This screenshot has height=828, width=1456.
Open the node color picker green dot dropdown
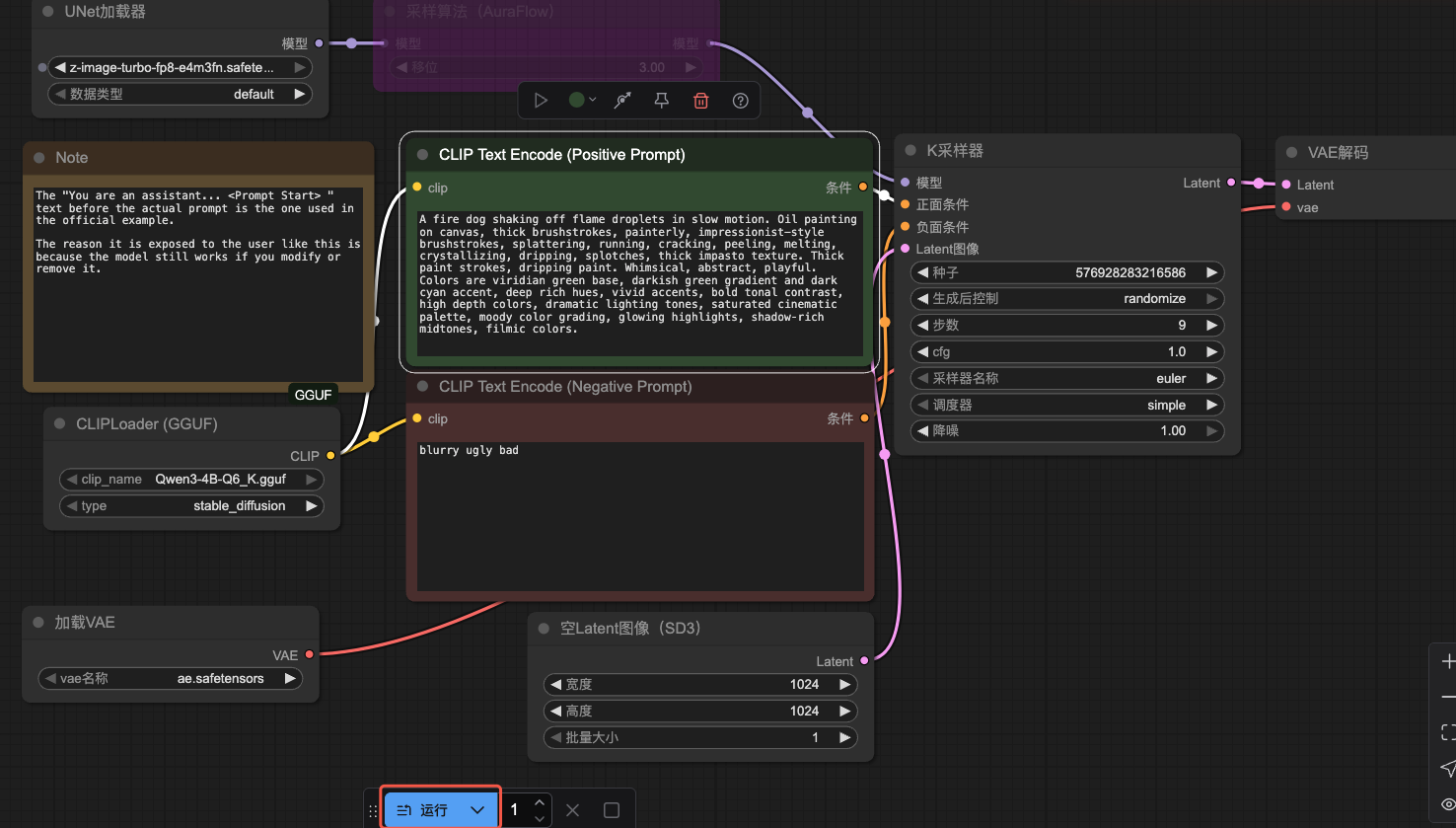point(582,101)
